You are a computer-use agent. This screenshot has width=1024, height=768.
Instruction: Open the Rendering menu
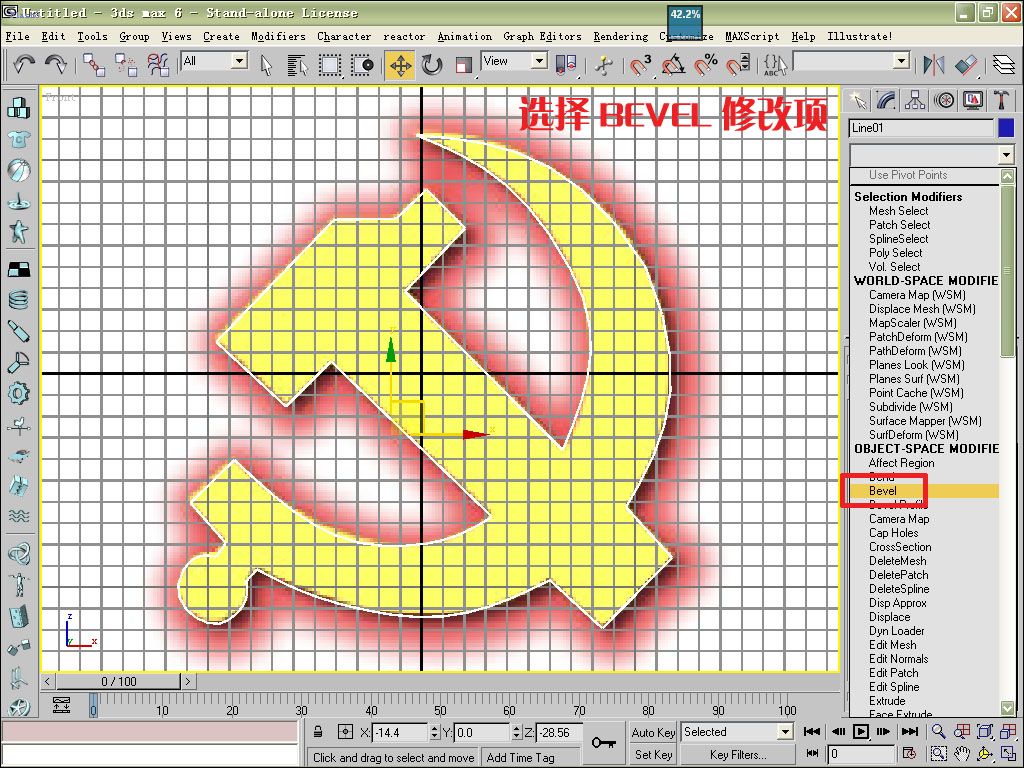coord(620,36)
